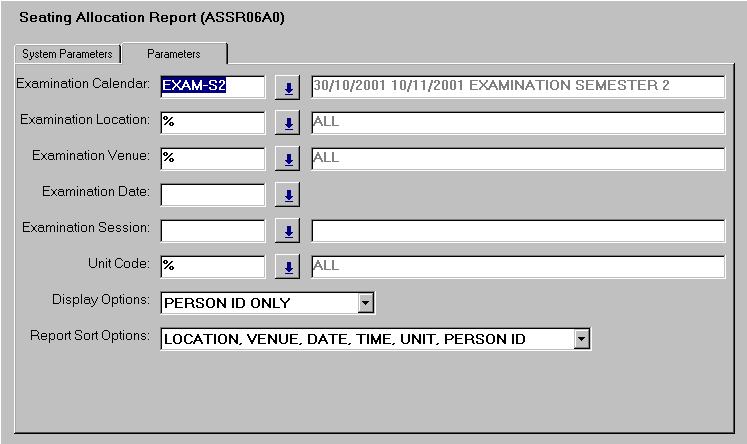The height and width of the screenshot is (444, 747).
Task: Focus the empty Examination Session code field
Action: (212, 231)
